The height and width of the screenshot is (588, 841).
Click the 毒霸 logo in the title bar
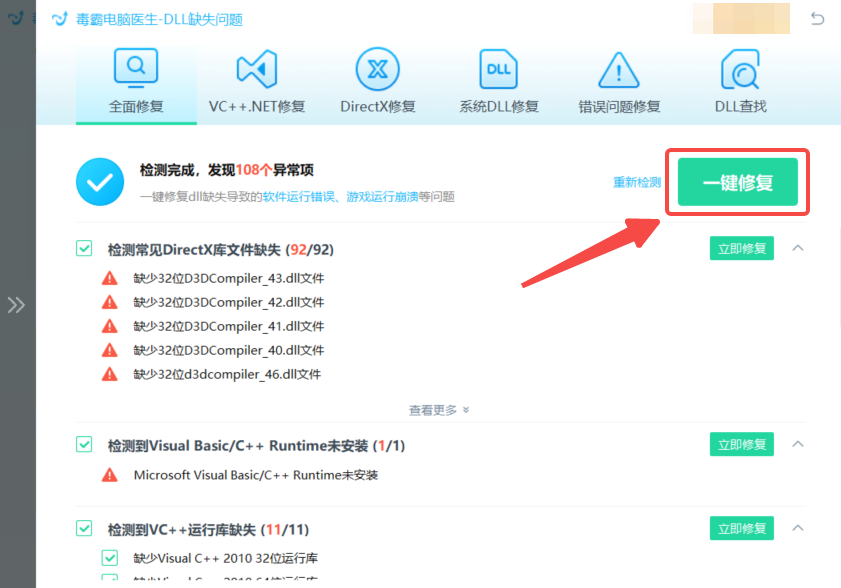pyautogui.click(x=58, y=18)
